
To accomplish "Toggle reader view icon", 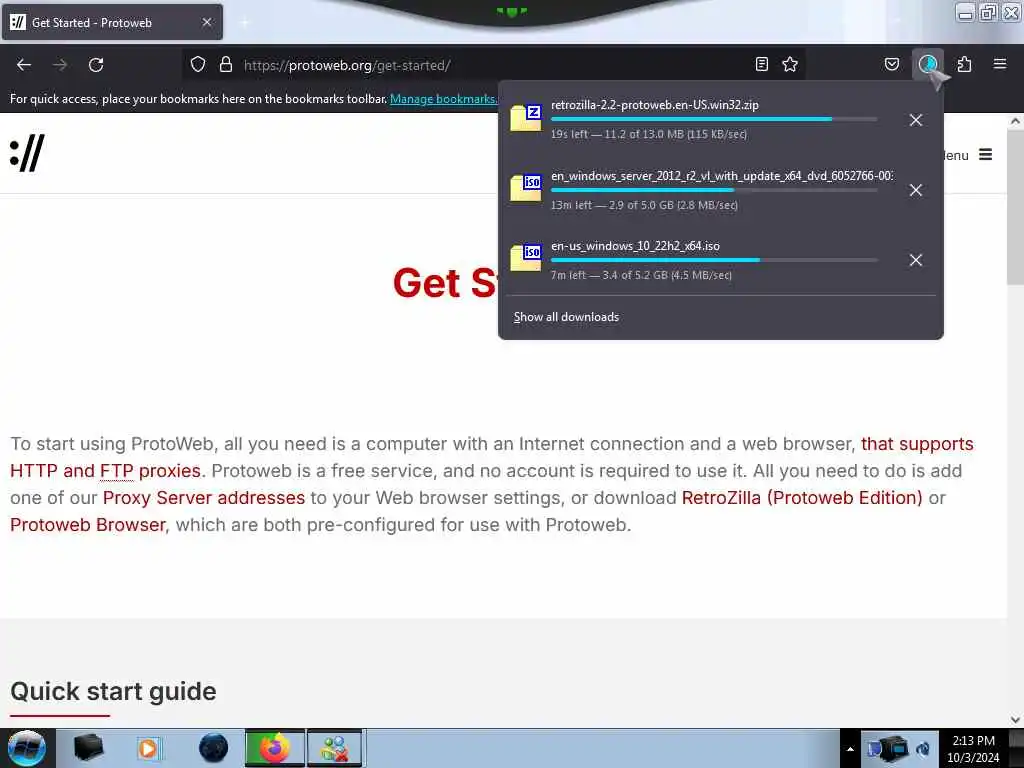I will [x=761, y=64].
